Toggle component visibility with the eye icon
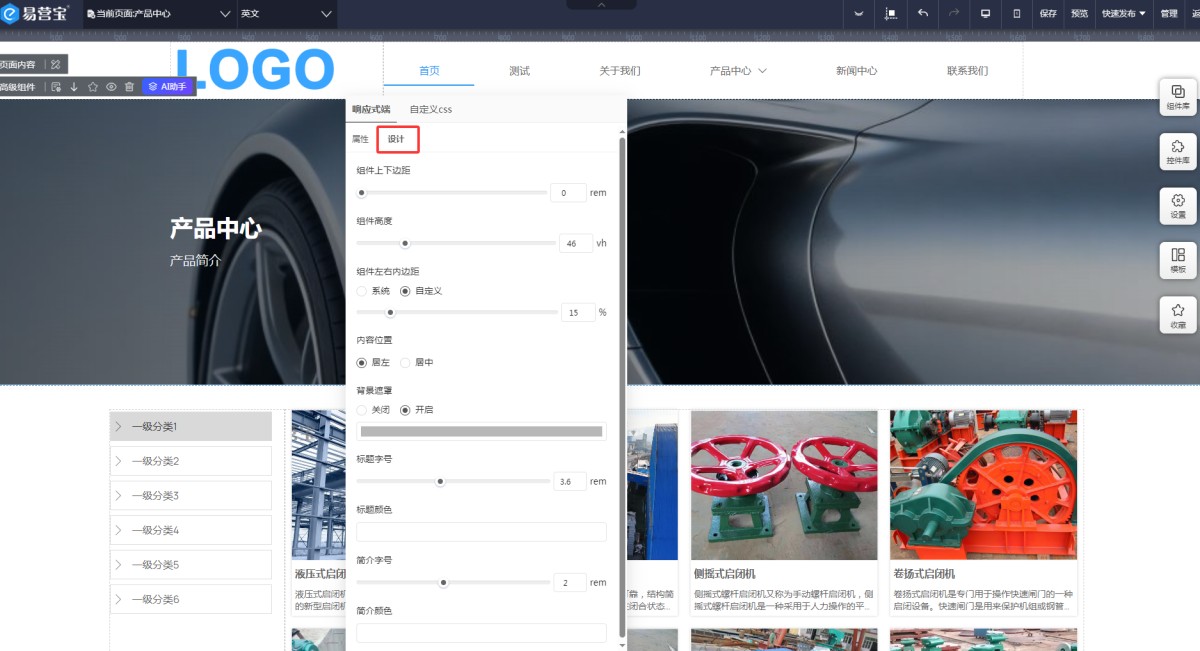This screenshot has height=651, width=1200. tap(111, 87)
